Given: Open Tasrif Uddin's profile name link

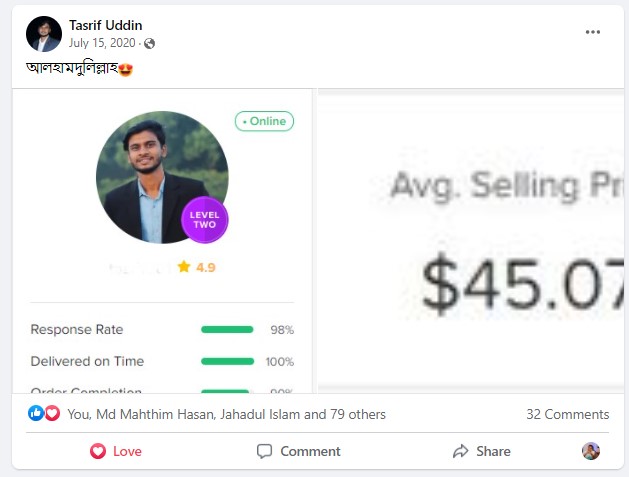Looking at the screenshot, I should click(x=106, y=24).
